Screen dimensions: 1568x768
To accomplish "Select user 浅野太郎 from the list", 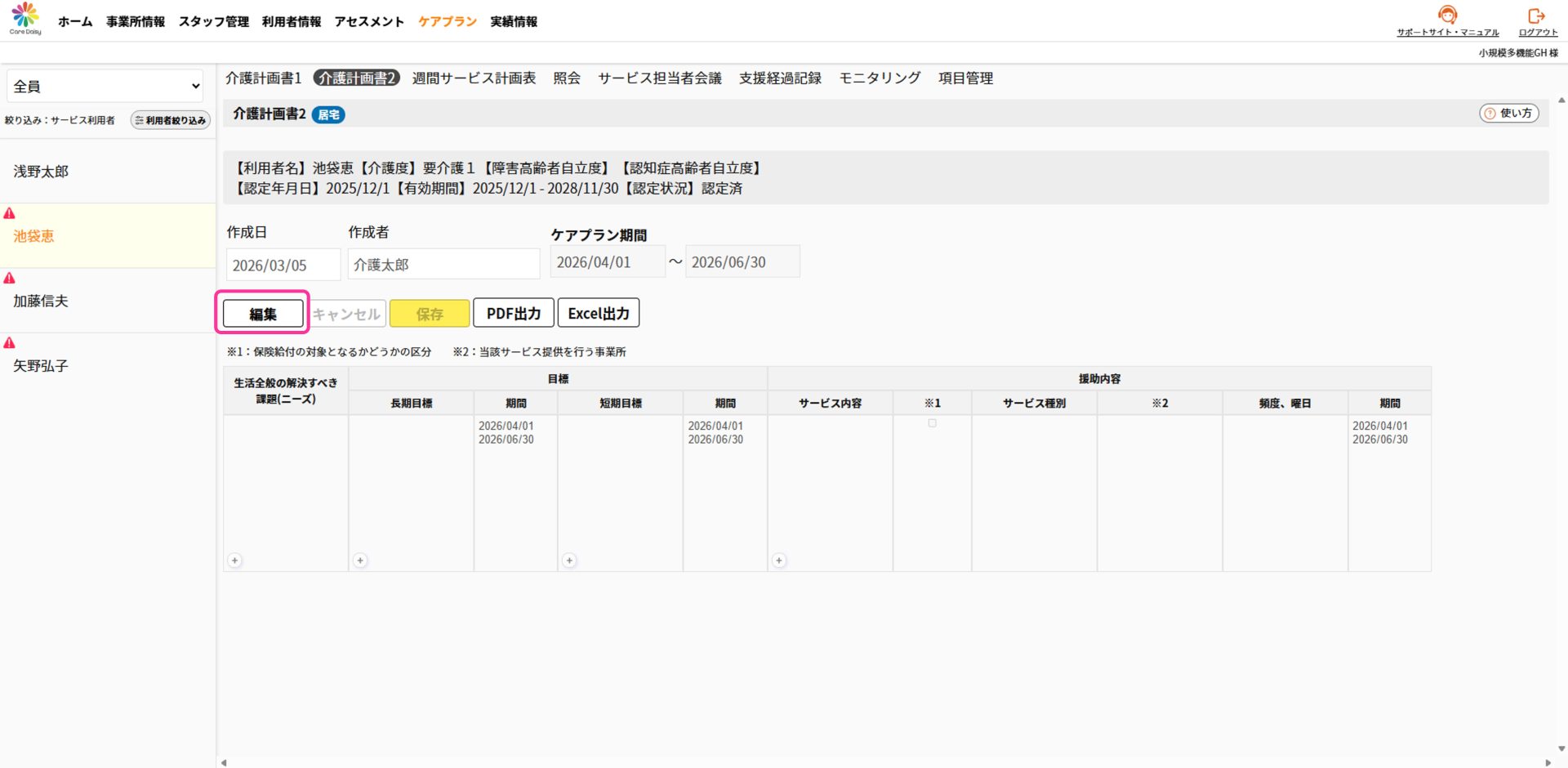I will point(41,172).
